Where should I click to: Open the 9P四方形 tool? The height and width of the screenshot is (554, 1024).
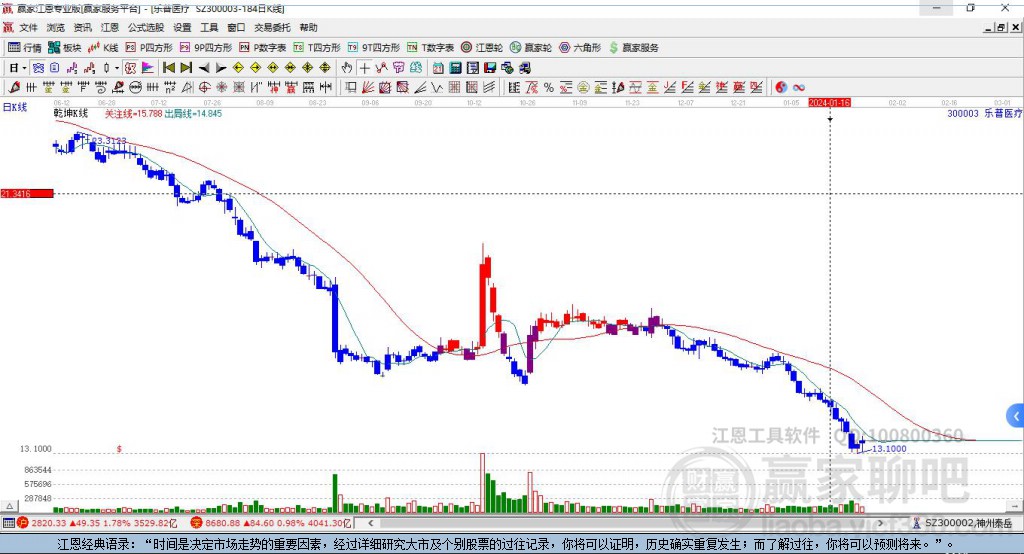206,48
